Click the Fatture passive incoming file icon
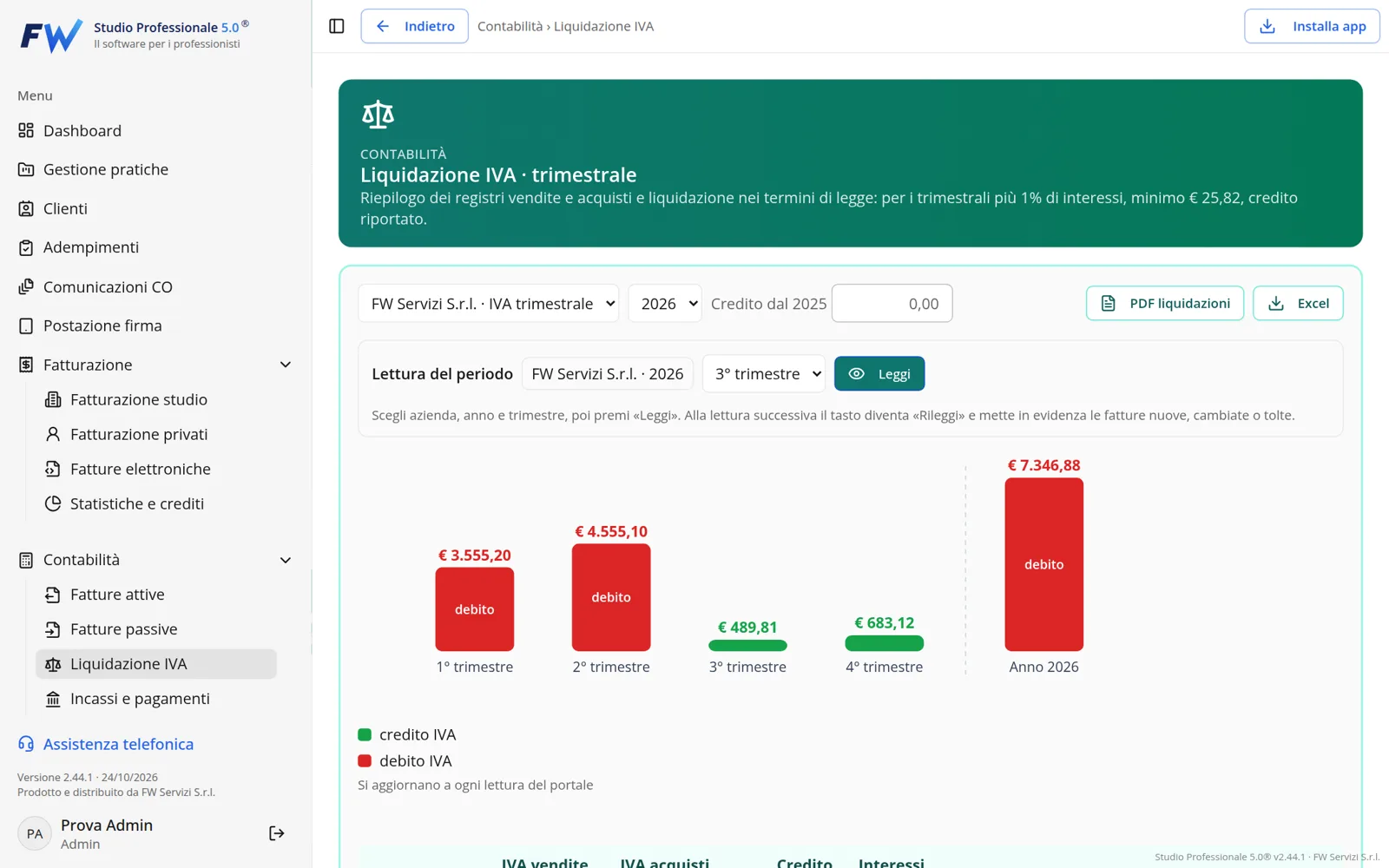This screenshot has height=868, width=1389. pyautogui.click(x=53, y=629)
